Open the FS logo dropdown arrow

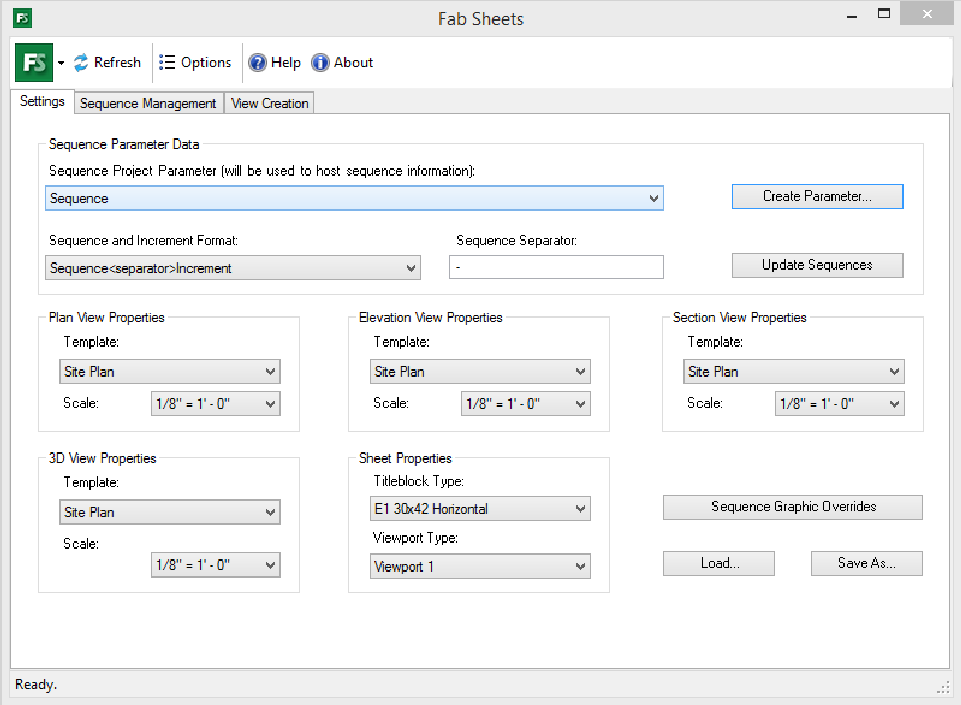(61, 63)
